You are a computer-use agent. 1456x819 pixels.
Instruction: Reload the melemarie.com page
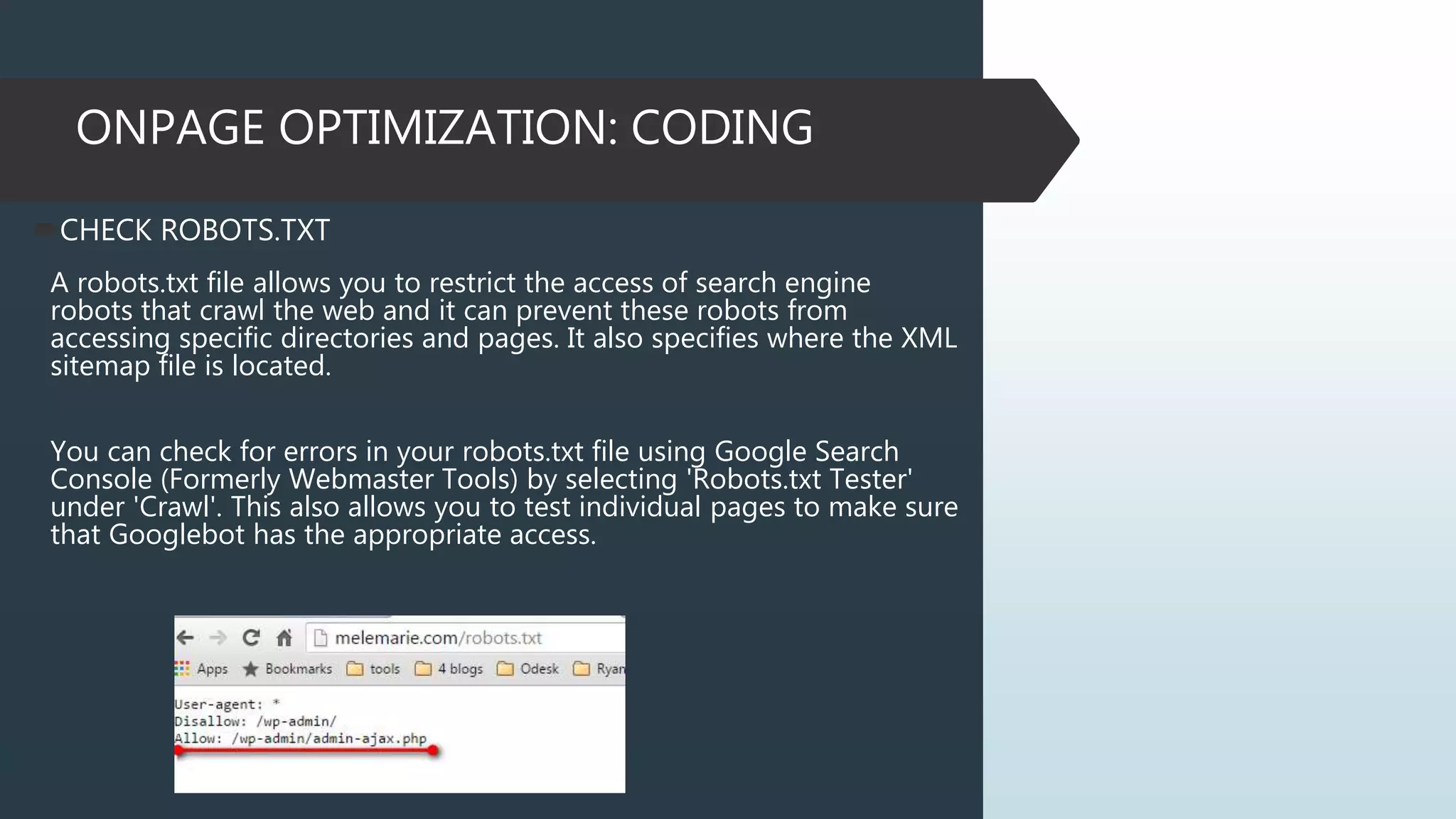251,638
